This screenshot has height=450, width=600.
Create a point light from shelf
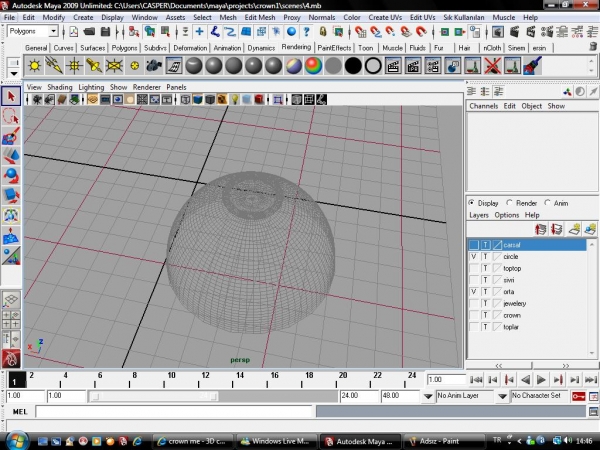74,66
